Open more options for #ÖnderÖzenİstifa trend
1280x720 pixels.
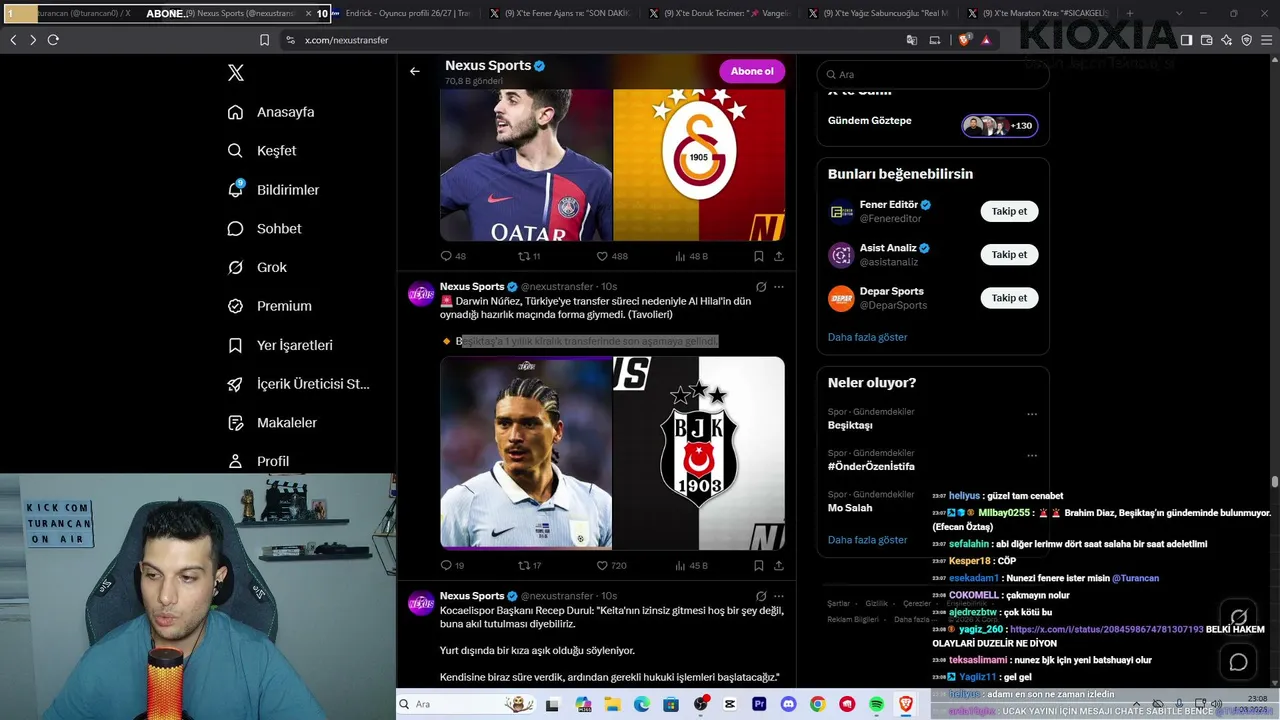pyautogui.click(x=1032, y=456)
